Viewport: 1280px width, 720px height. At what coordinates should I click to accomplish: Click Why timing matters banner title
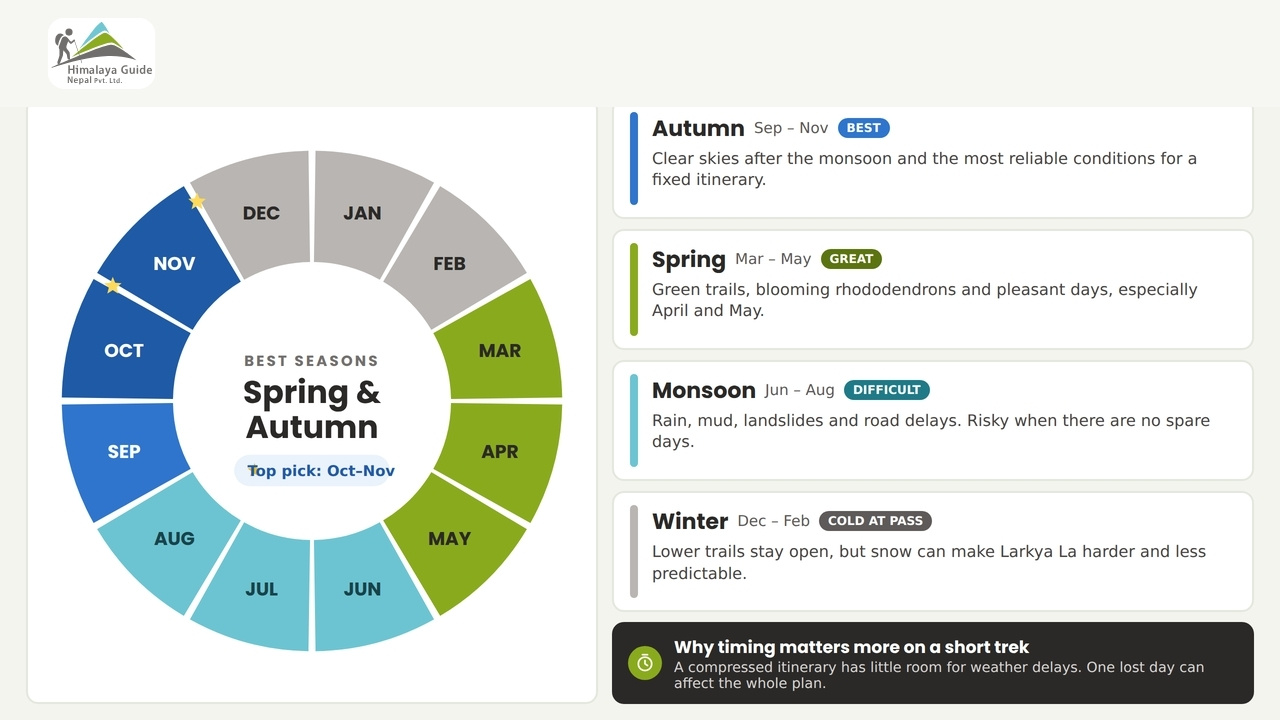click(x=851, y=647)
